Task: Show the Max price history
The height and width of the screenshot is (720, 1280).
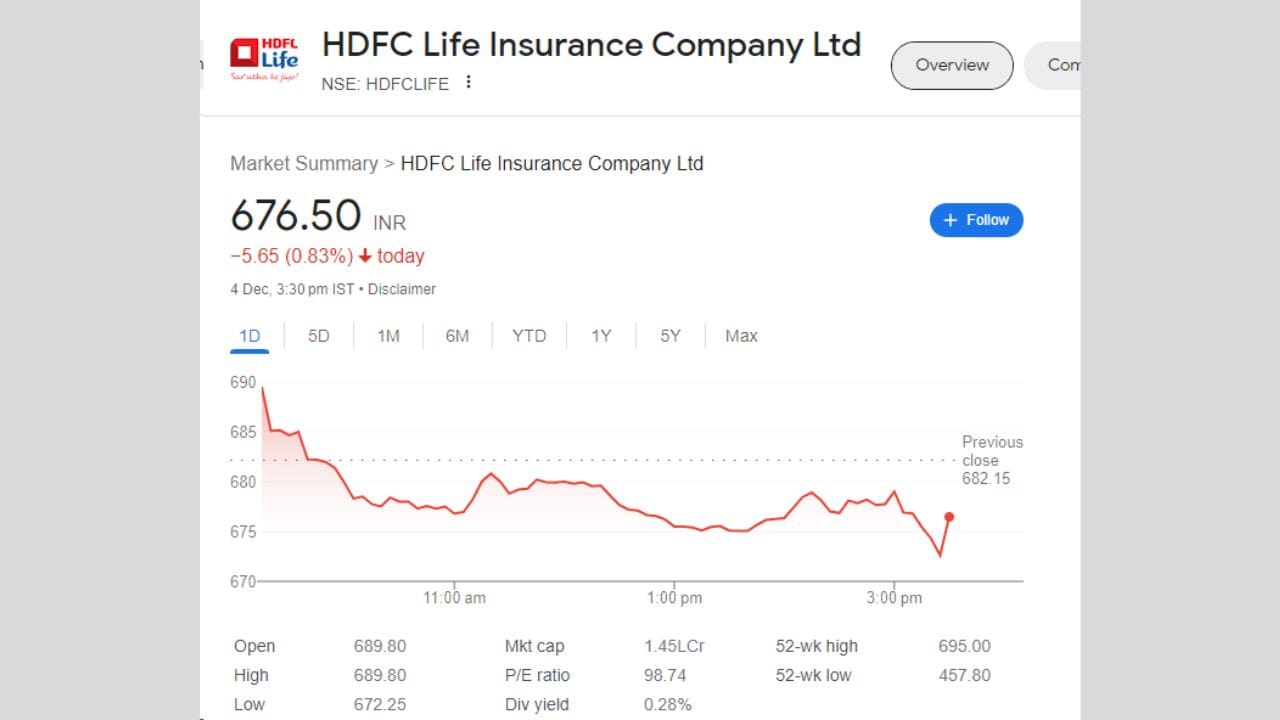Action: (740, 335)
